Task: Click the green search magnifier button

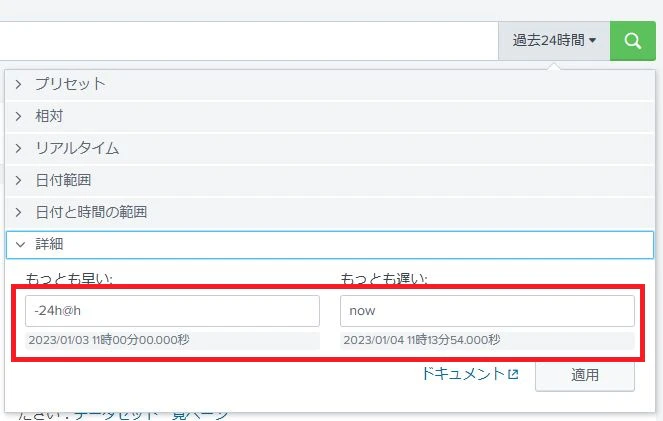Action: [x=633, y=41]
